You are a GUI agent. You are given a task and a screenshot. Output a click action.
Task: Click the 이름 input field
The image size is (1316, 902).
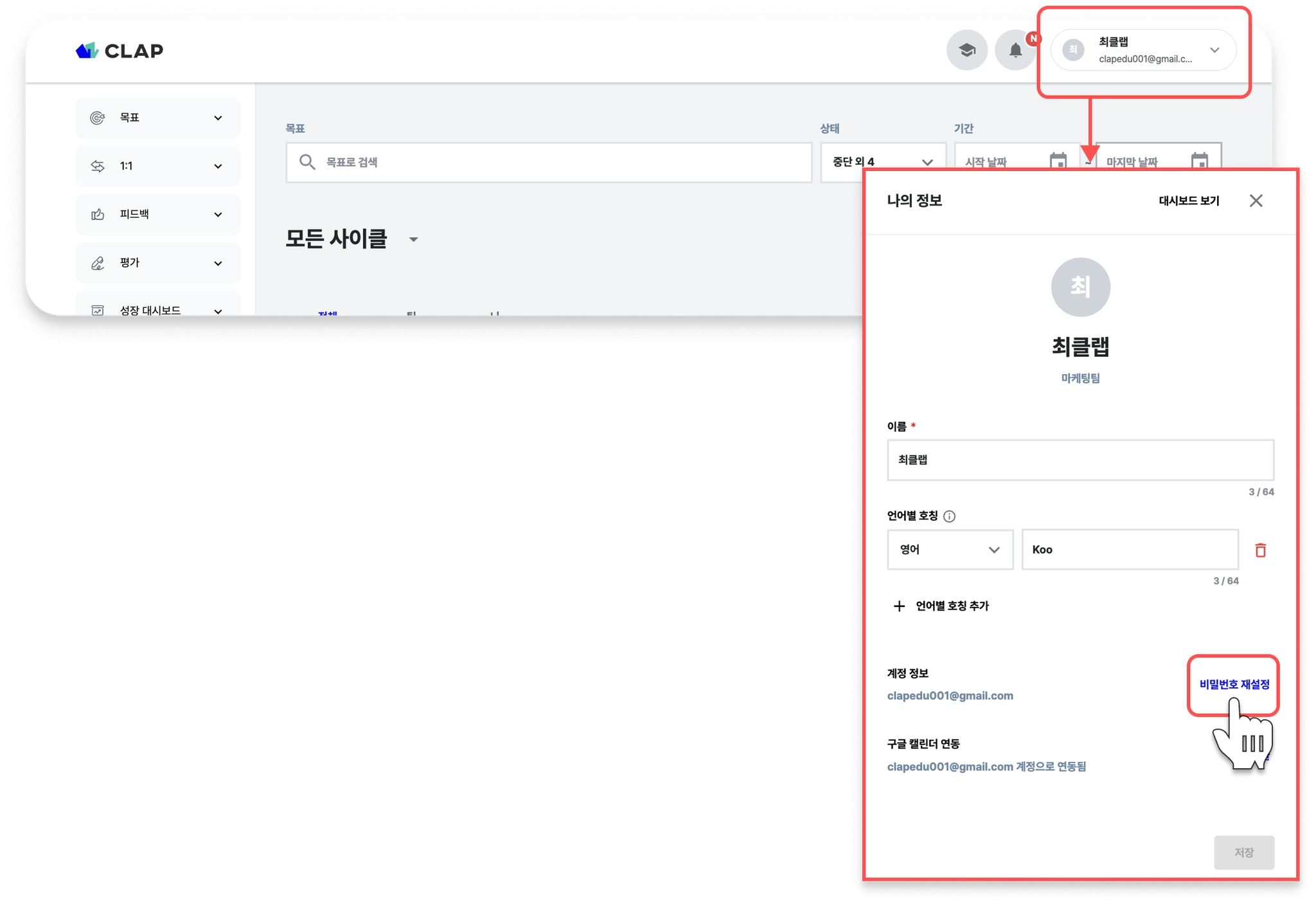tap(1080, 460)
